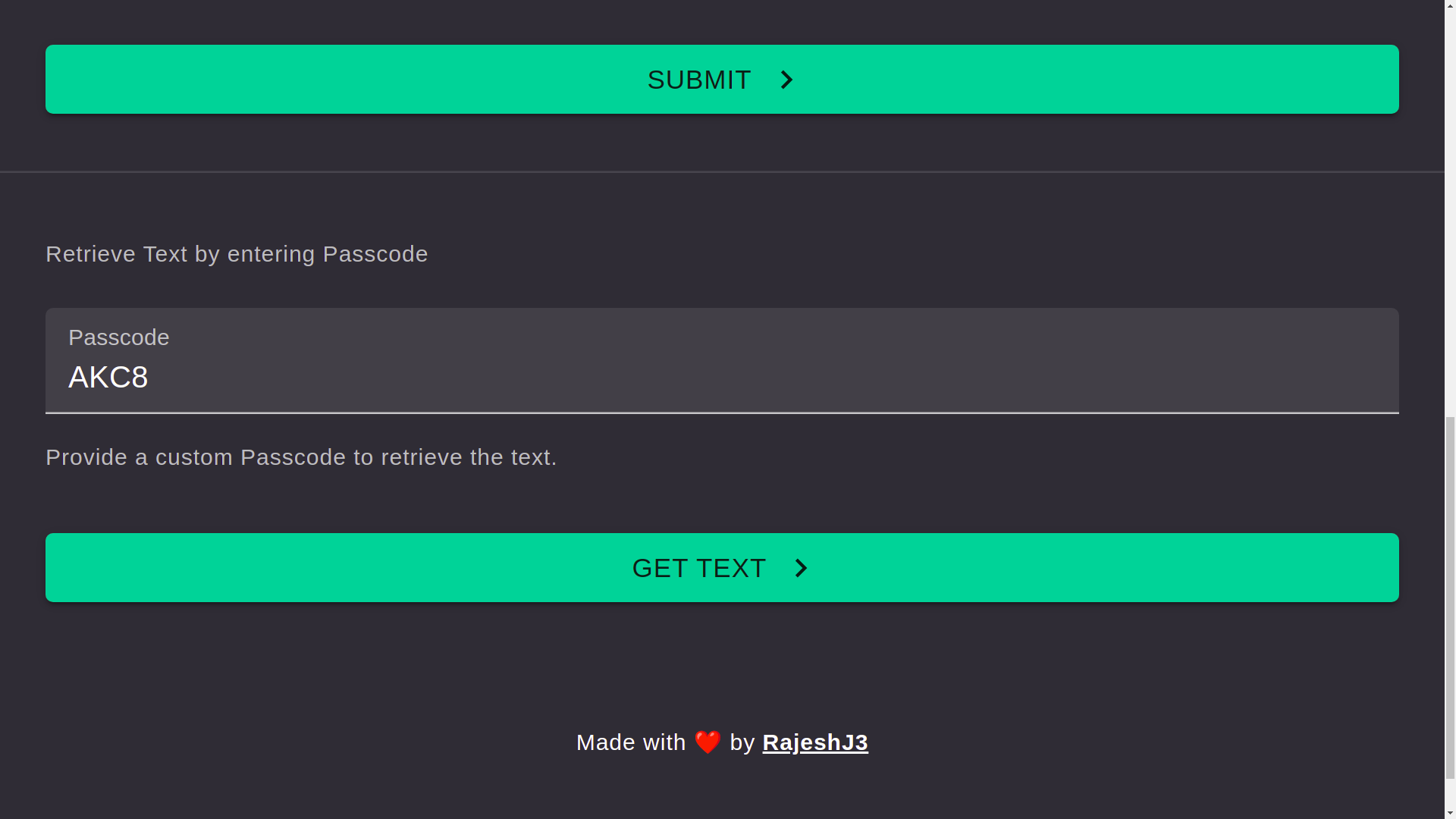Click the chevron icon inside SUBMIT button
The height and width of the screenshot is (819, 1456).
pyautogui.click(x=786, y=79)
